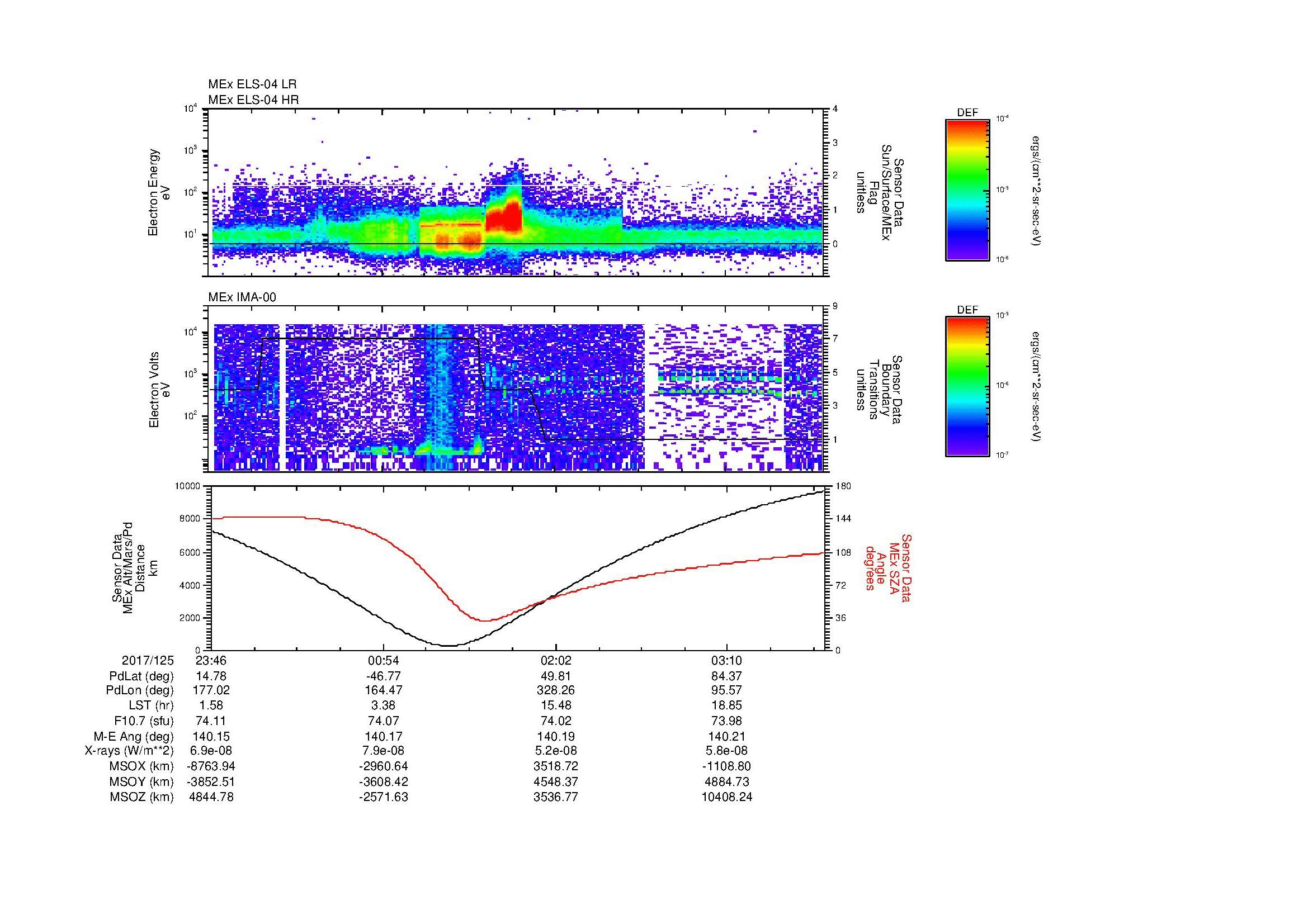Click the lower DEF color bar
The width and height of the screenshot is (1308, 924).
click(x=967, y=387)
